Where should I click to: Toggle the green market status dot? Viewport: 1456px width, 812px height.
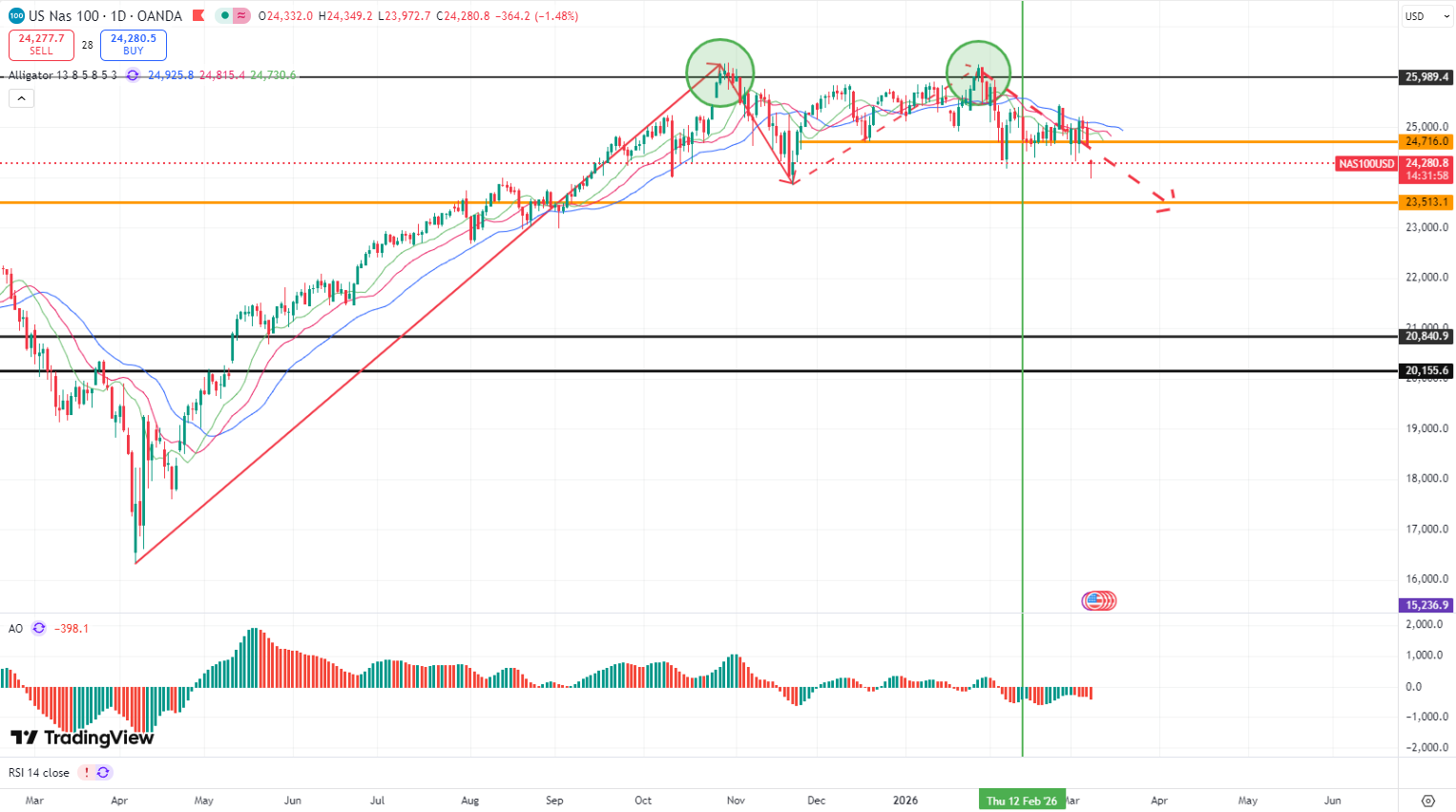[x=224, y=15]
